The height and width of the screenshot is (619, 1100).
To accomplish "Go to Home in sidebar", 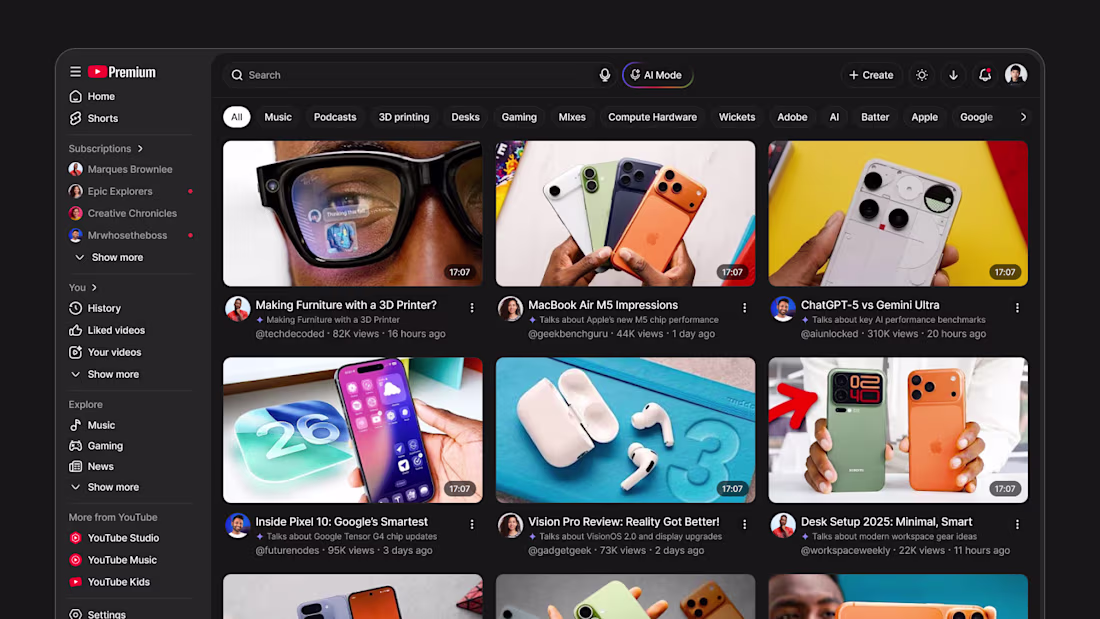I will pyautogui.click(x=92, y=96).
